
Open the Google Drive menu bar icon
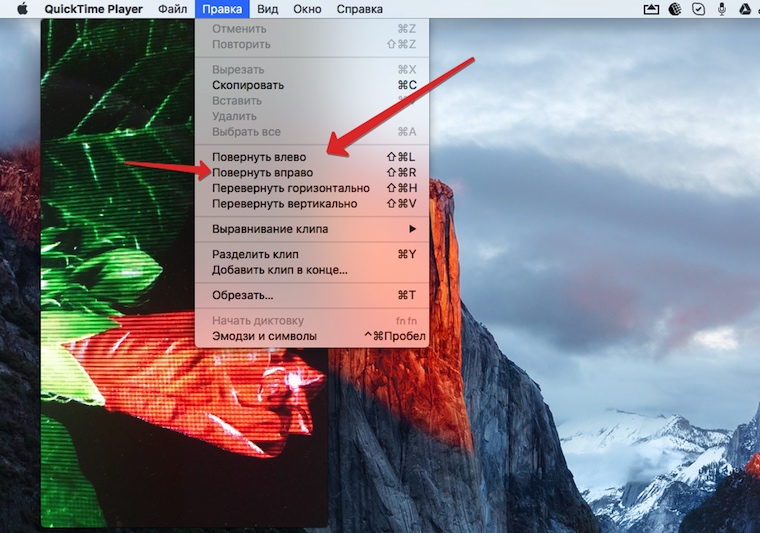(745, 9)
